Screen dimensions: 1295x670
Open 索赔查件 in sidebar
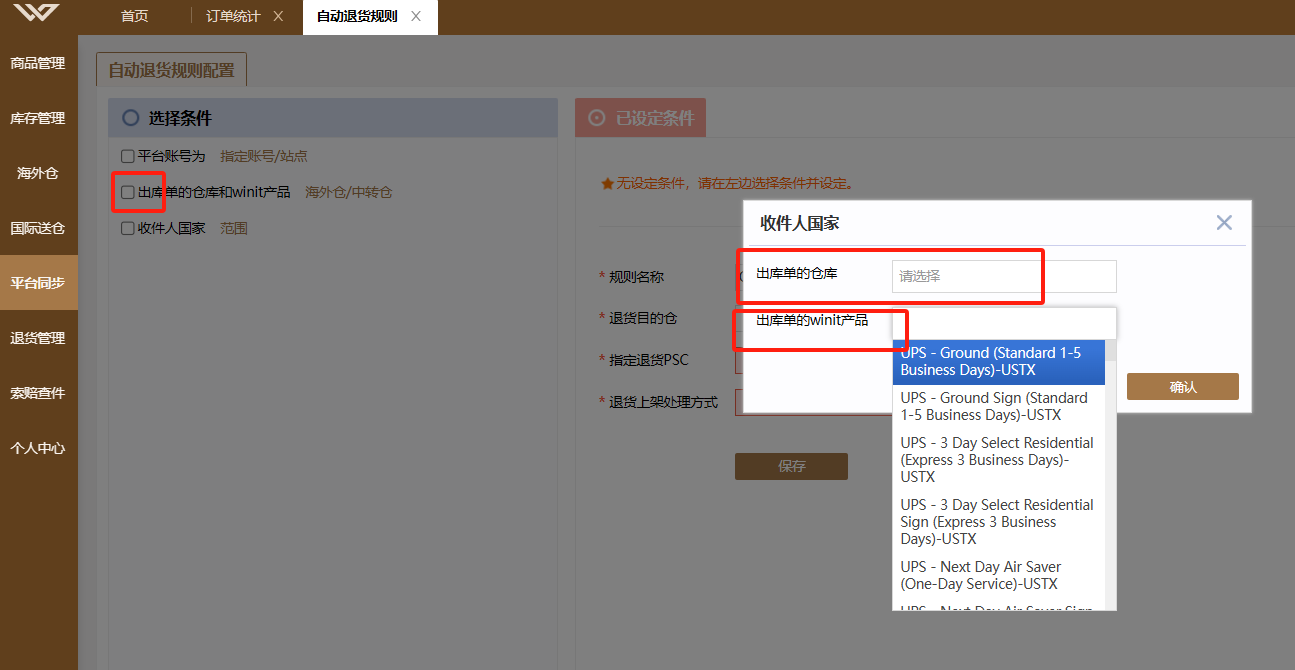coord(38,393)
